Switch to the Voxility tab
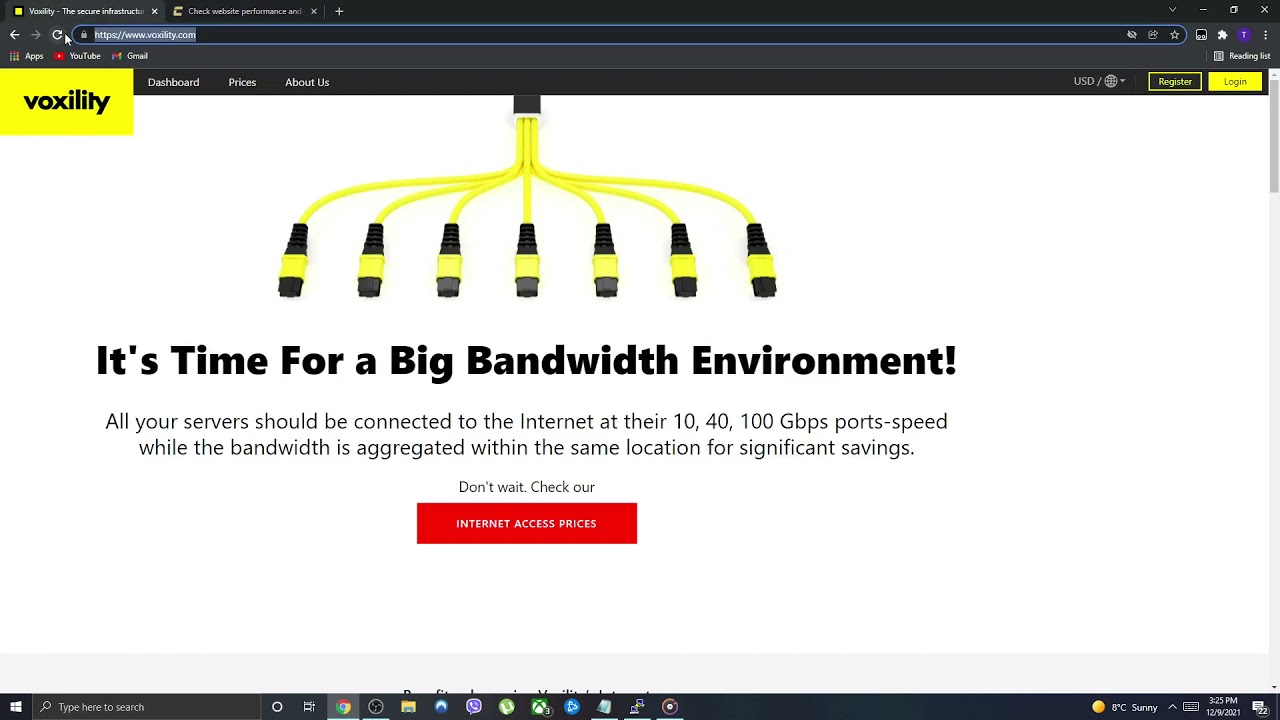Viewport: 1280px width, 720px height. tap(84, 11)
